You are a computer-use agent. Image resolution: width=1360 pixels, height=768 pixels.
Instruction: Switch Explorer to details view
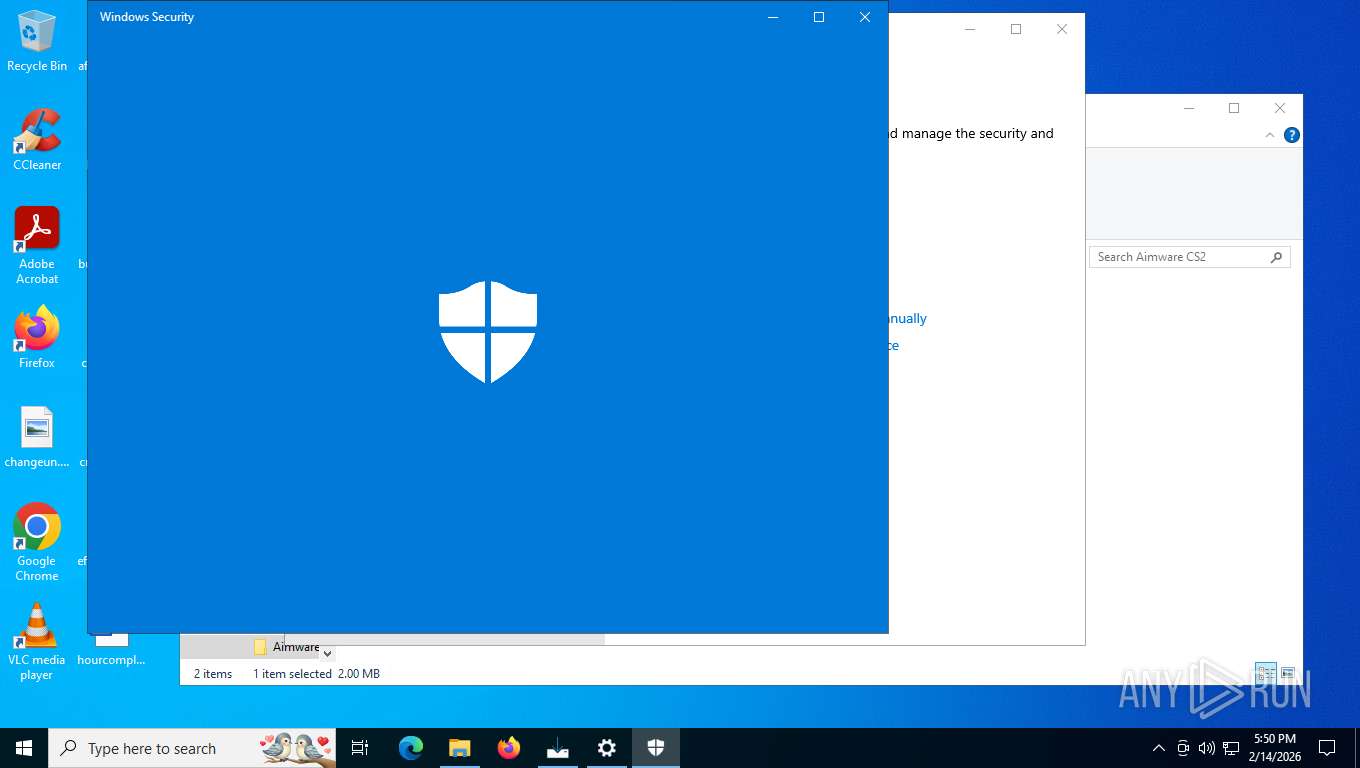pyautogui.click(x=1266, y=673)
